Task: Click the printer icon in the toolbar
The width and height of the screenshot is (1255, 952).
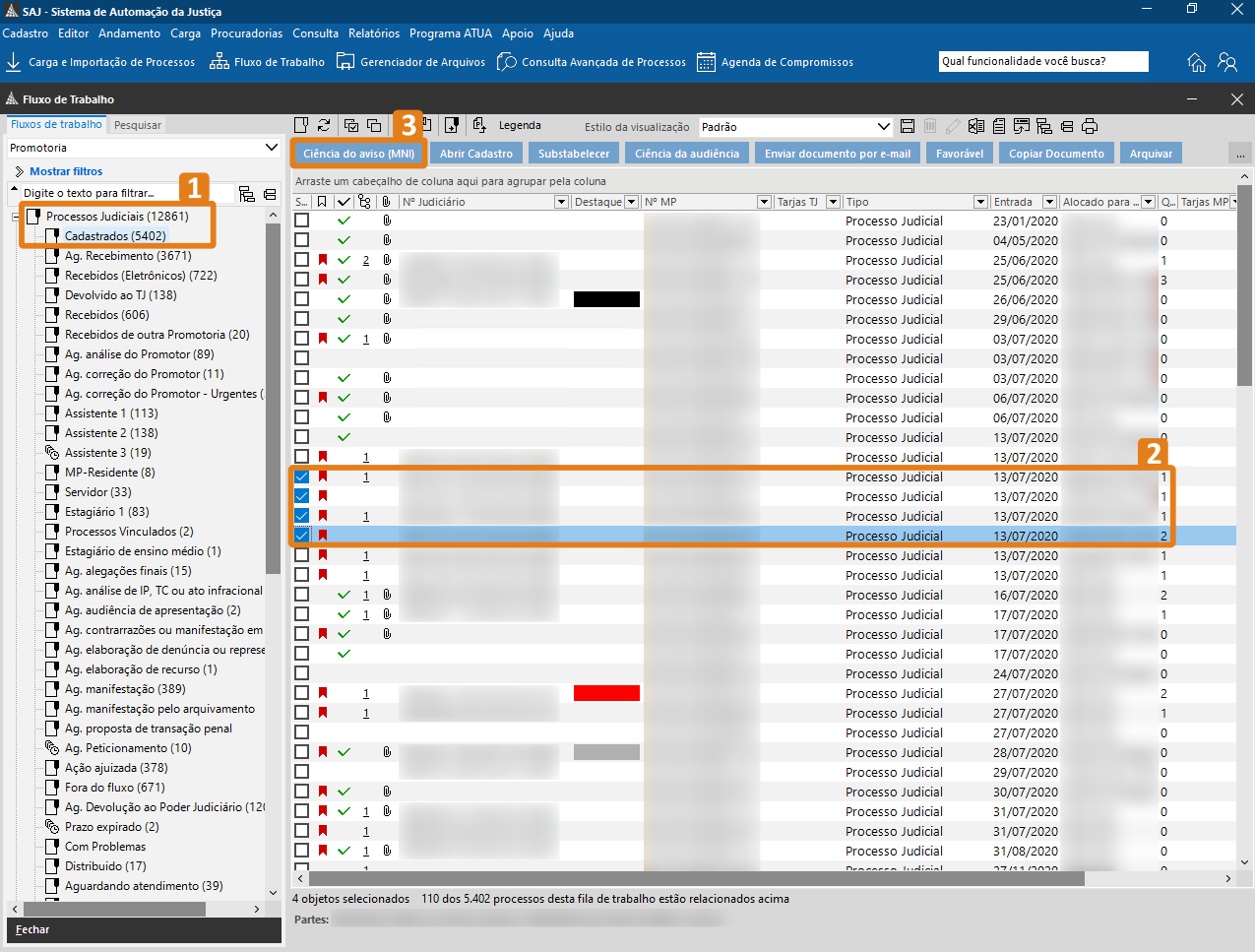Action: [x=1090, y=126]
